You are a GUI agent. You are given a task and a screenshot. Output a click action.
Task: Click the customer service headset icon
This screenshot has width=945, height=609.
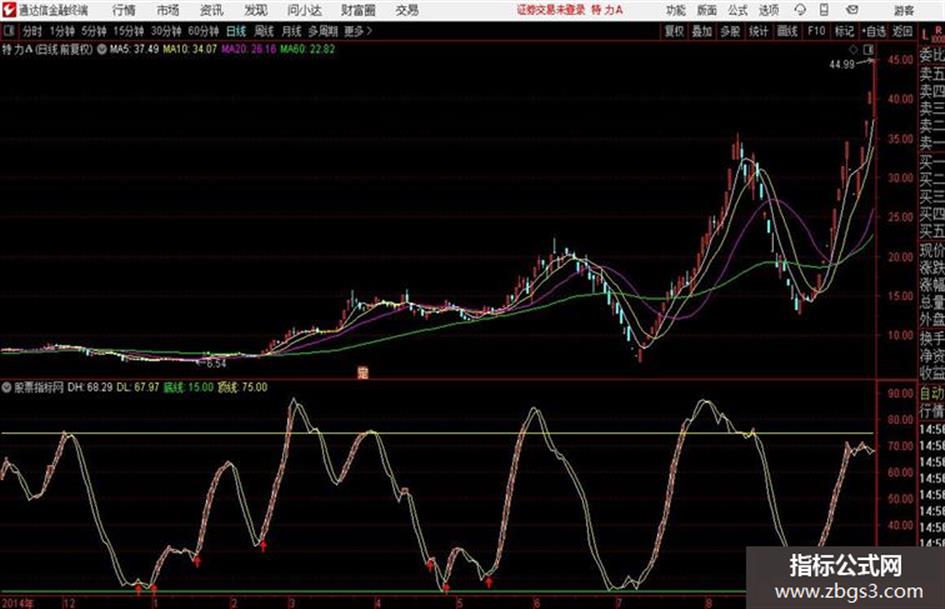800,10
